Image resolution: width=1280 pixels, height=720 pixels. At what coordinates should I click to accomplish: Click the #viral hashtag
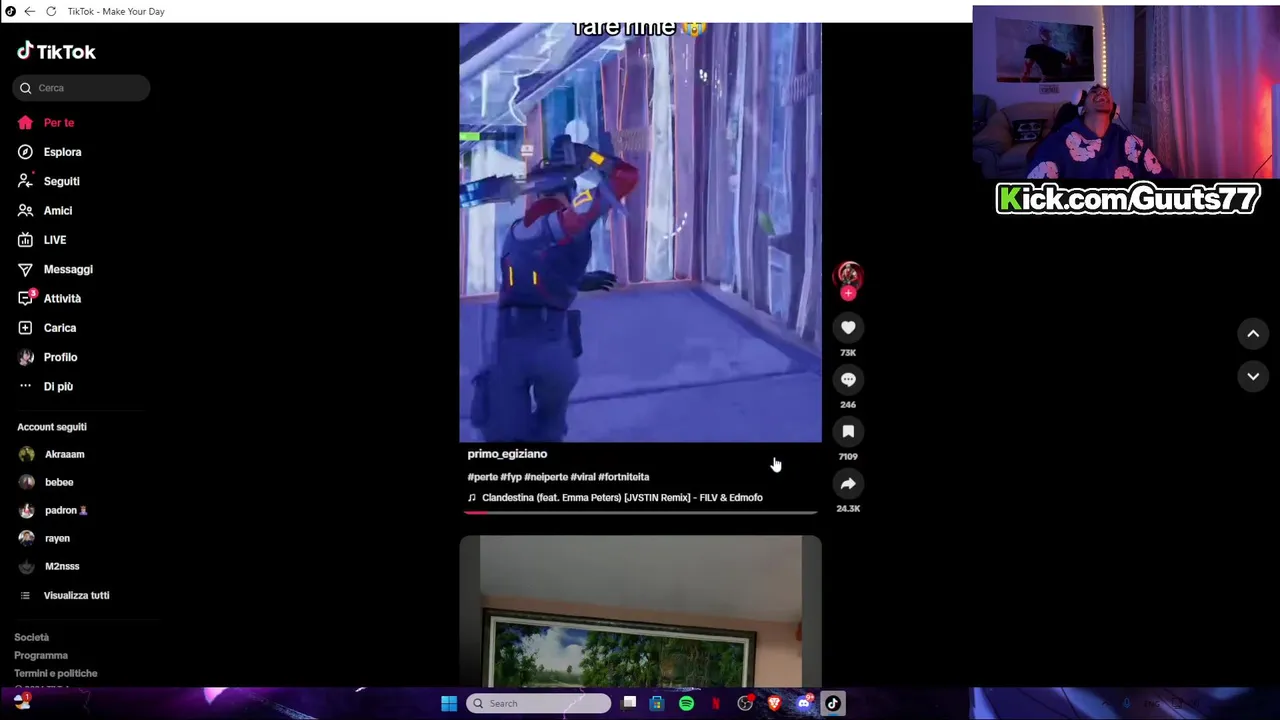582,477
